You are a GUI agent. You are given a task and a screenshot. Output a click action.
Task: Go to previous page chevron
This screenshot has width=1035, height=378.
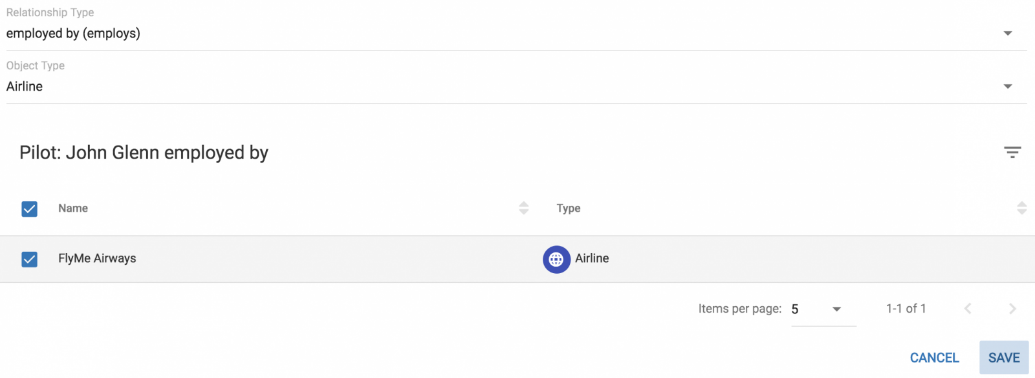[x=968, y=309]
